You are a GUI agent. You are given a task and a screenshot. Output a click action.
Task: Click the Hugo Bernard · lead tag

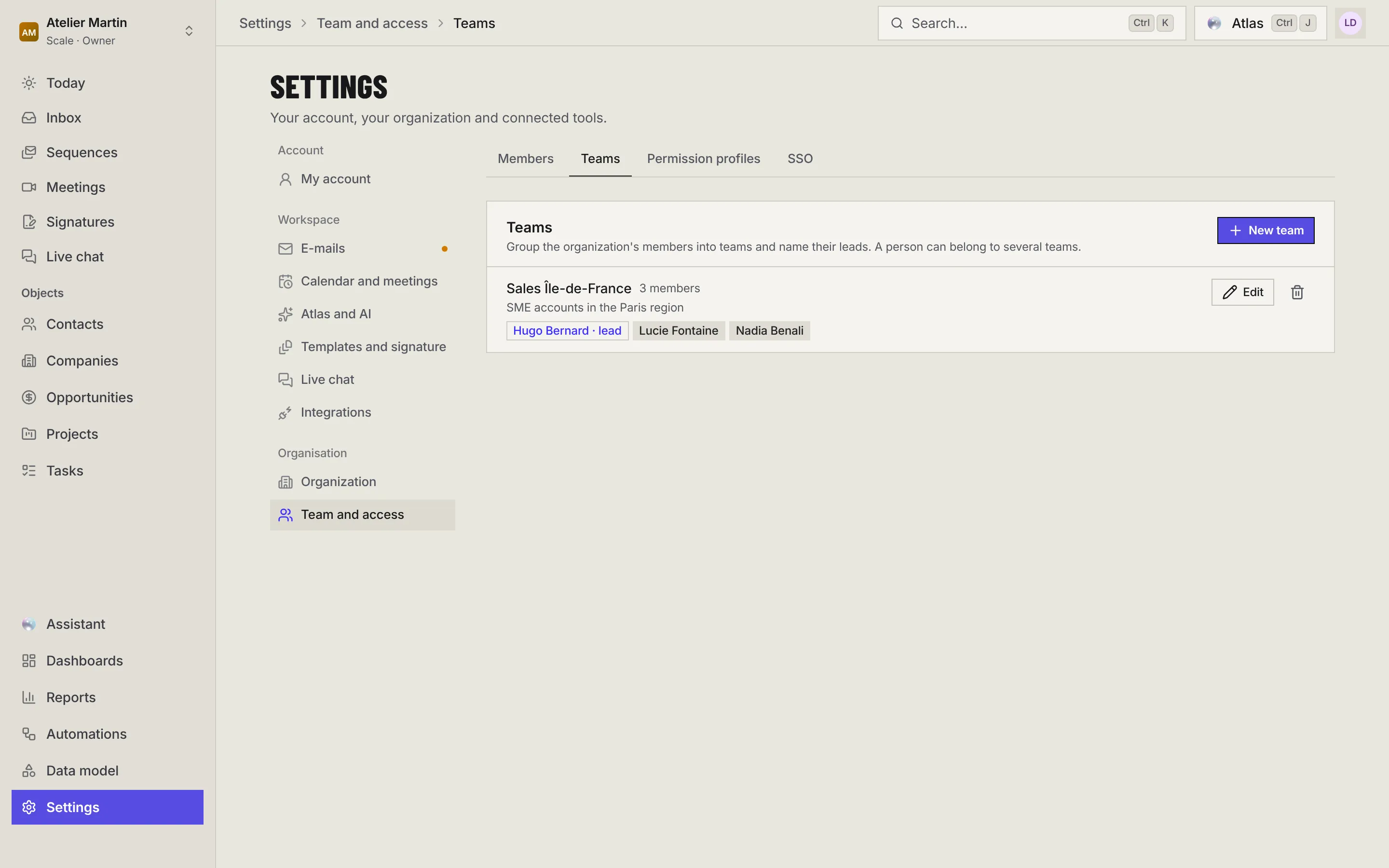[567, 331]
